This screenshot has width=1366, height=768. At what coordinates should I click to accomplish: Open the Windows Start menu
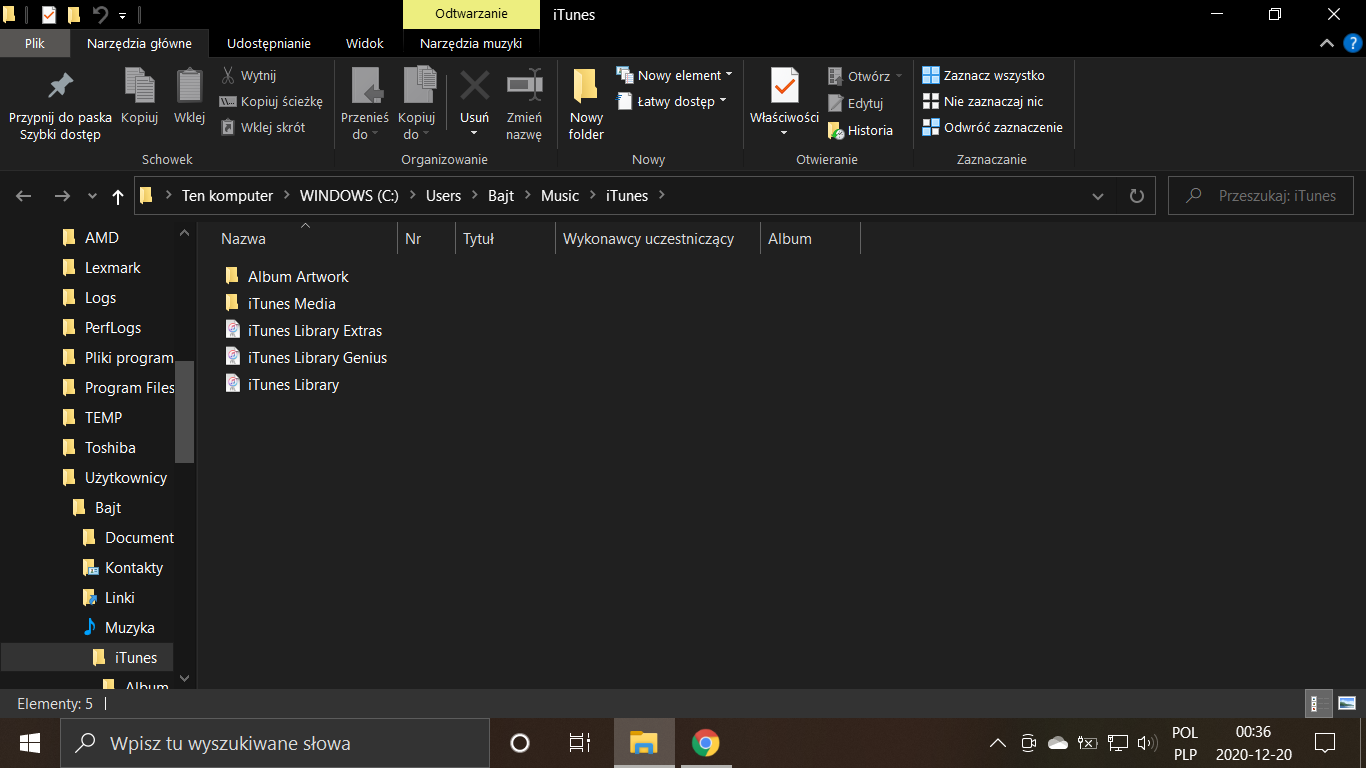[x=29, y=743]
